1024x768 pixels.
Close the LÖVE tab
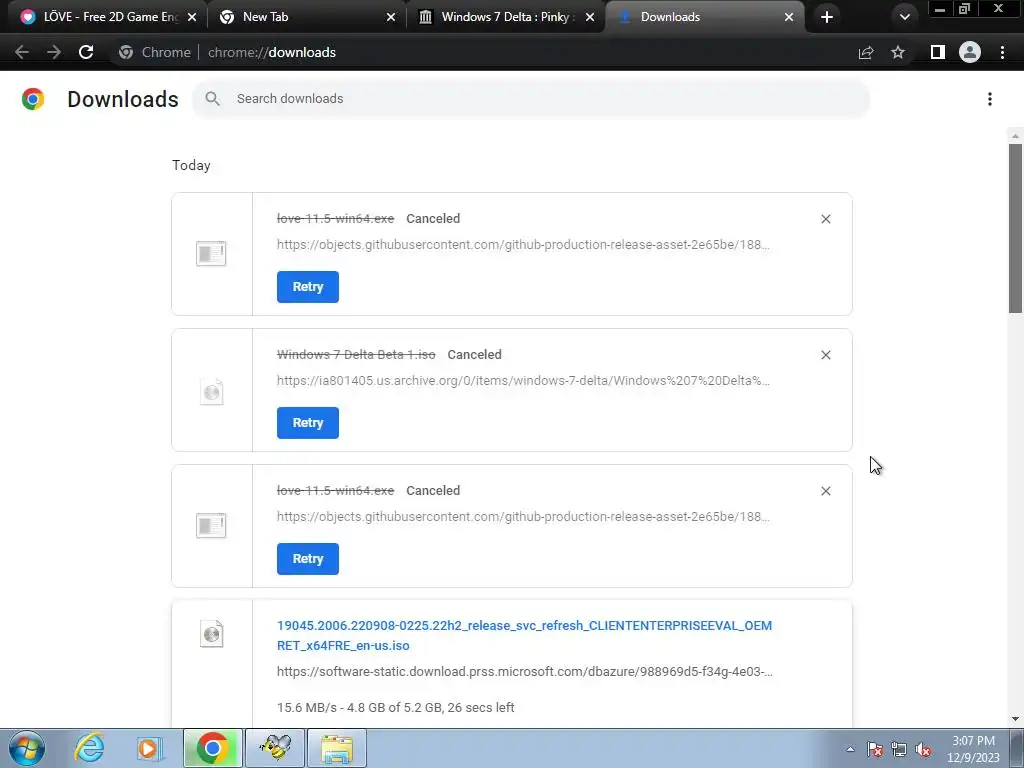click(x=192, y=17)
